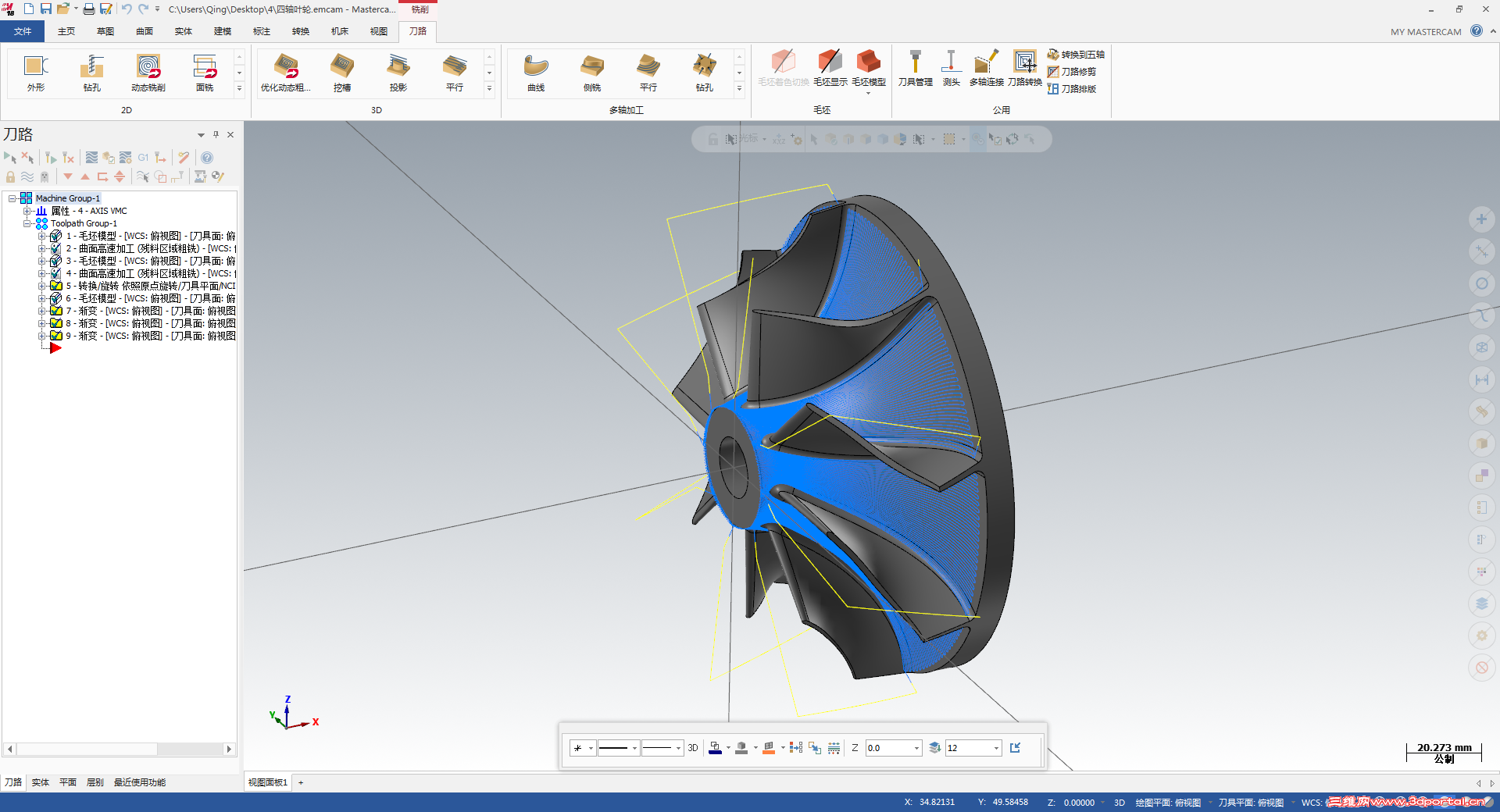Switch to the 转换 transform tab

pyautogui.click(x=301, y=31)
